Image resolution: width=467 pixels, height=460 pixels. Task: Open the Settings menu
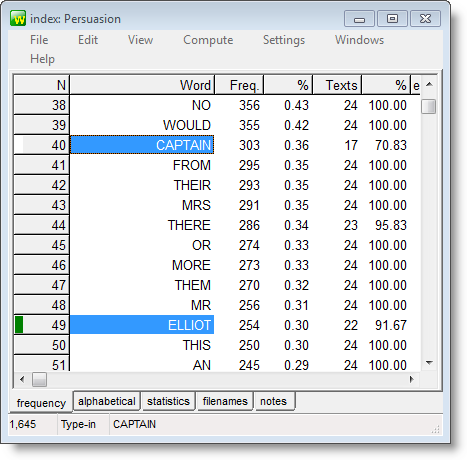click(x=284, y=40)
